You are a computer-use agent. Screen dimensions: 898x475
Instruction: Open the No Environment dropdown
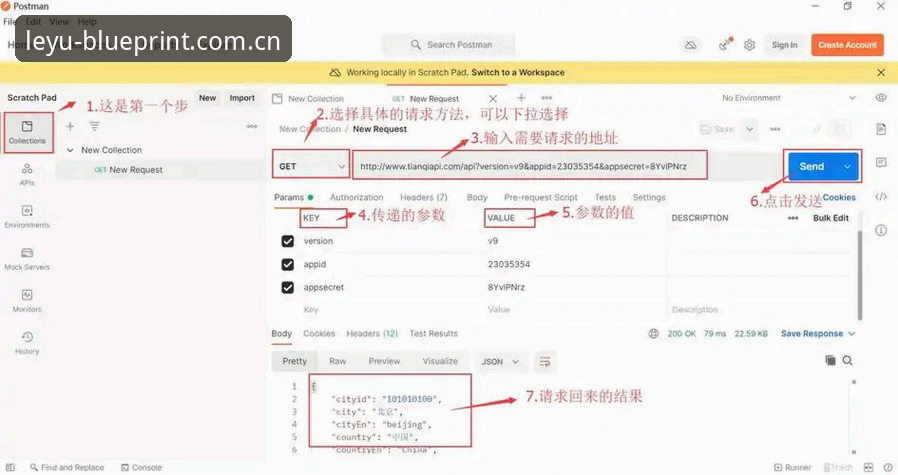(x=788, y=98)
